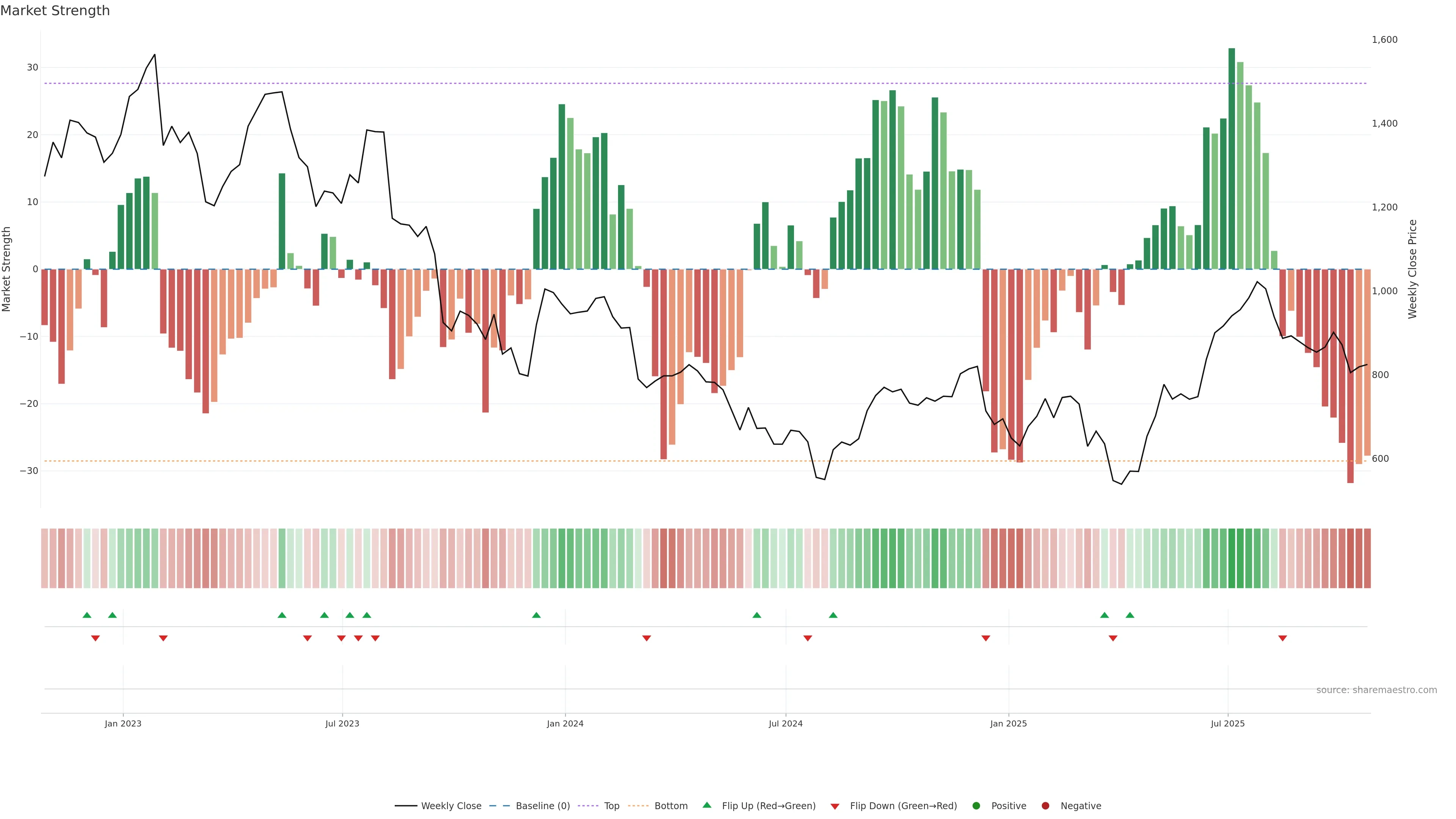Click the Weekly Close Price right axis title
This screenshot has height=819, width=1456.
[x=1412, y=269]
